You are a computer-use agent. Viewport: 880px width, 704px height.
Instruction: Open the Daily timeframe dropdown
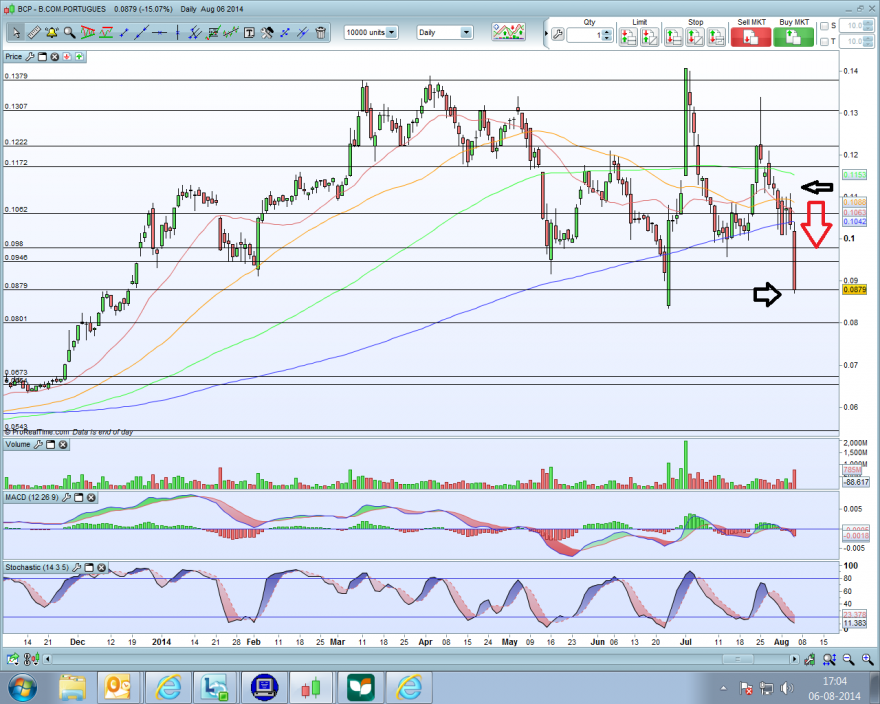466,33
